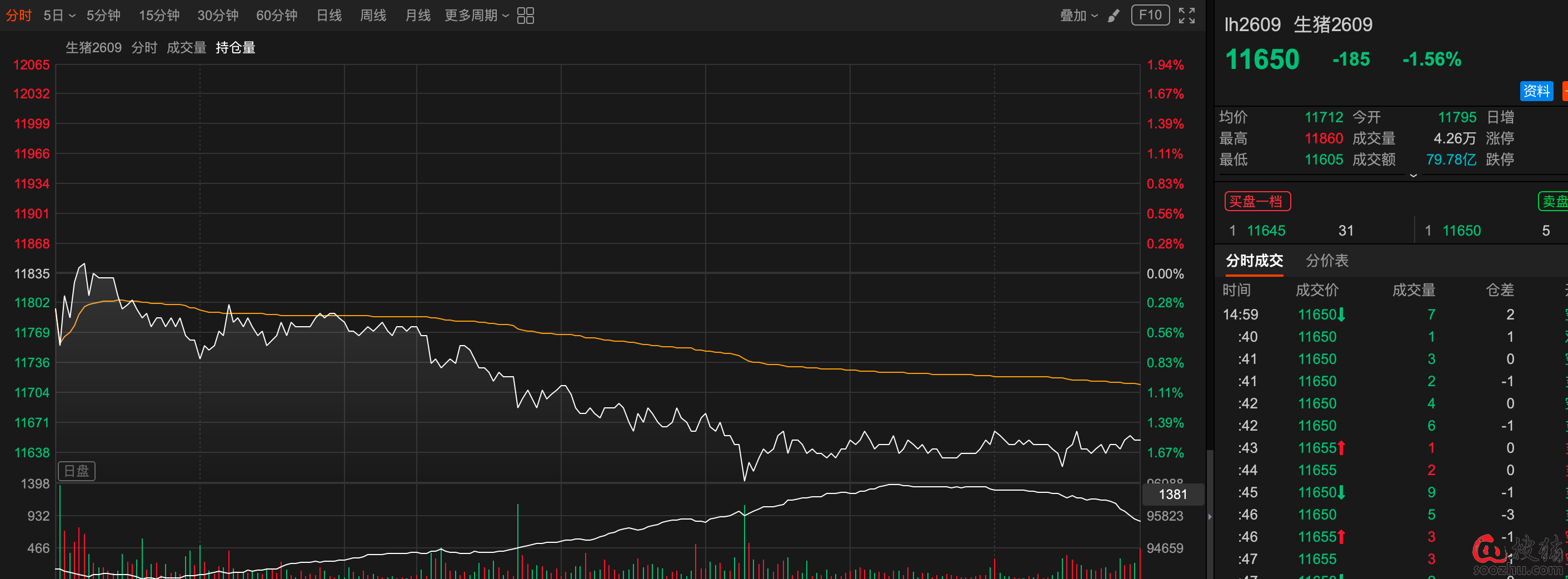Viewport: 1568px width, 579px height.
Task: Open the 5日 period dropdown
Action: pyautogui.click(x=59, y=16)
